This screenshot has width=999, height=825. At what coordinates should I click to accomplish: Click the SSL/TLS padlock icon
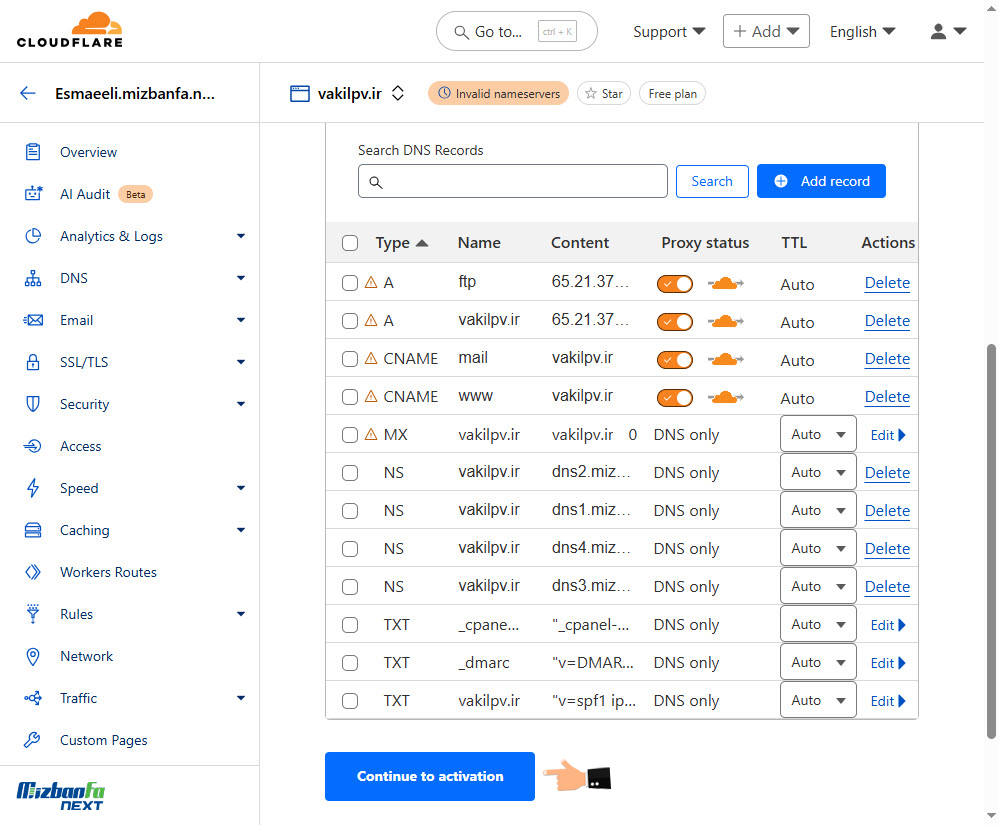tap(33, 362)
